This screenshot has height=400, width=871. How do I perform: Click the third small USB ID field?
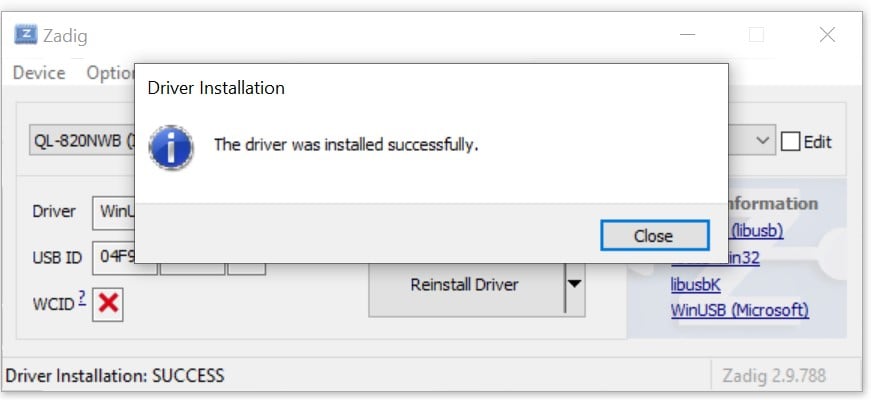click(x=247, y=269)
